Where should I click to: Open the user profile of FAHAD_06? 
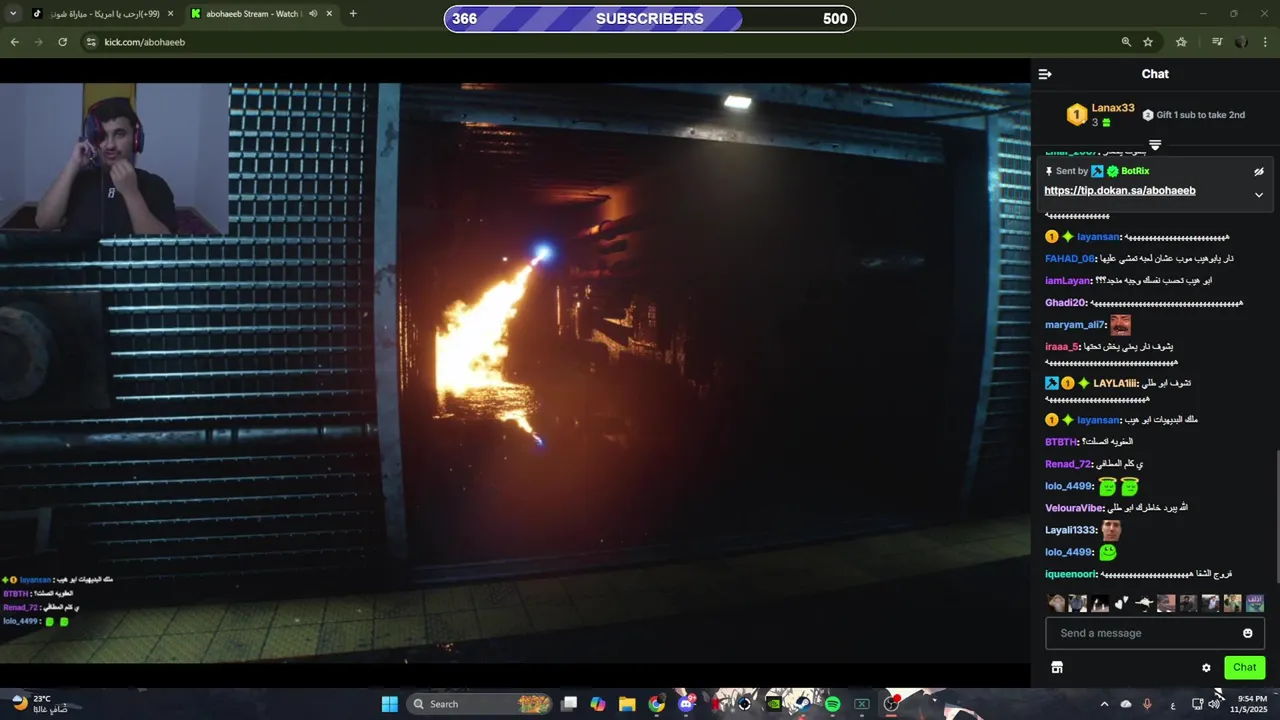(x=1069, y=259)
